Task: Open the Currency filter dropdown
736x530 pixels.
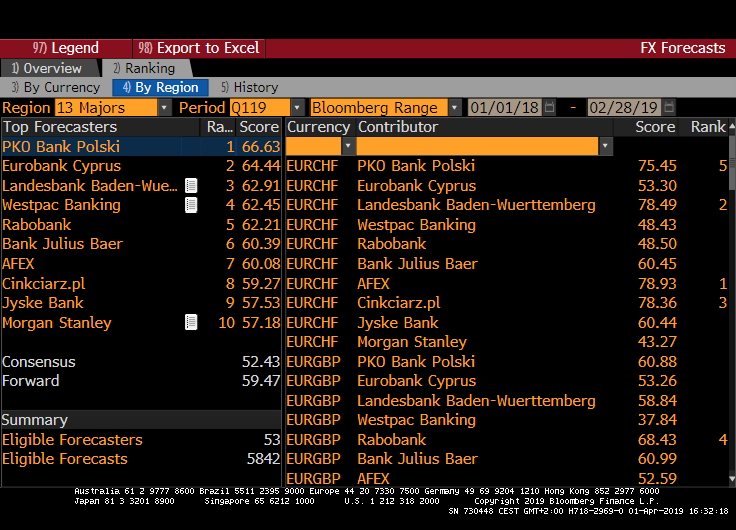Action: tap(348, 146)
